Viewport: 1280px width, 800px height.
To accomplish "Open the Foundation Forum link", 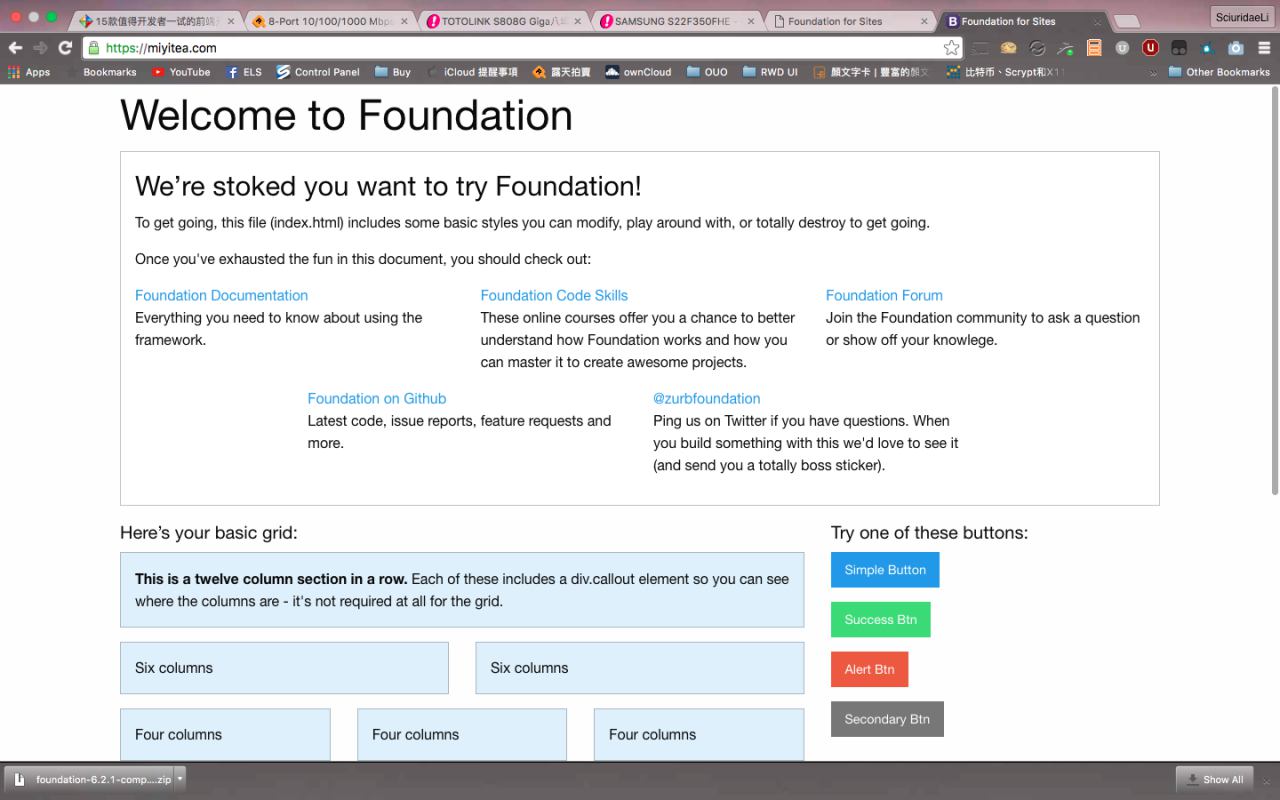I will coord(884,295).
